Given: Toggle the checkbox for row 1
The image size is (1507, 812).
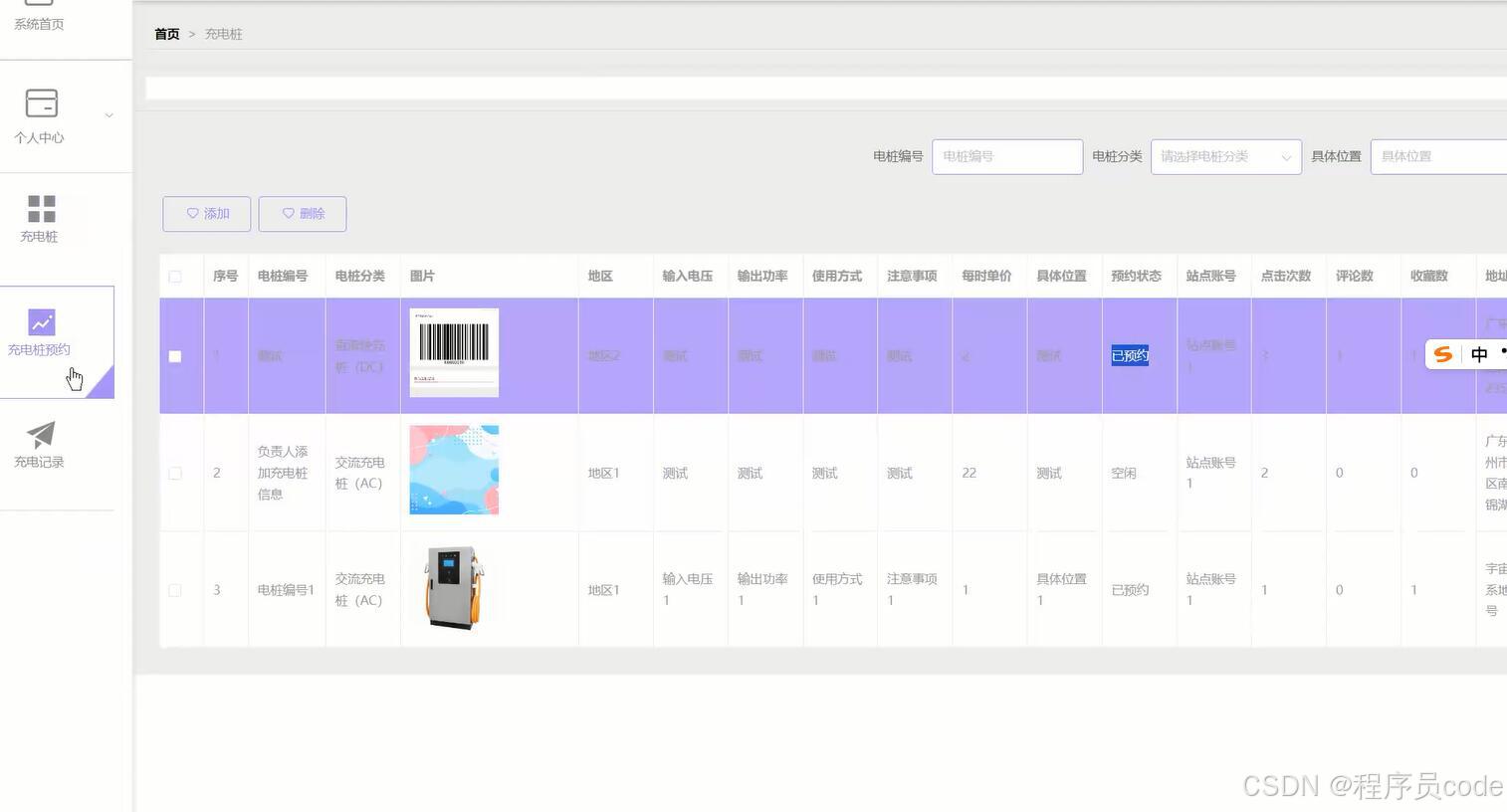Looking at the screenshot, I should click(175, 356).
